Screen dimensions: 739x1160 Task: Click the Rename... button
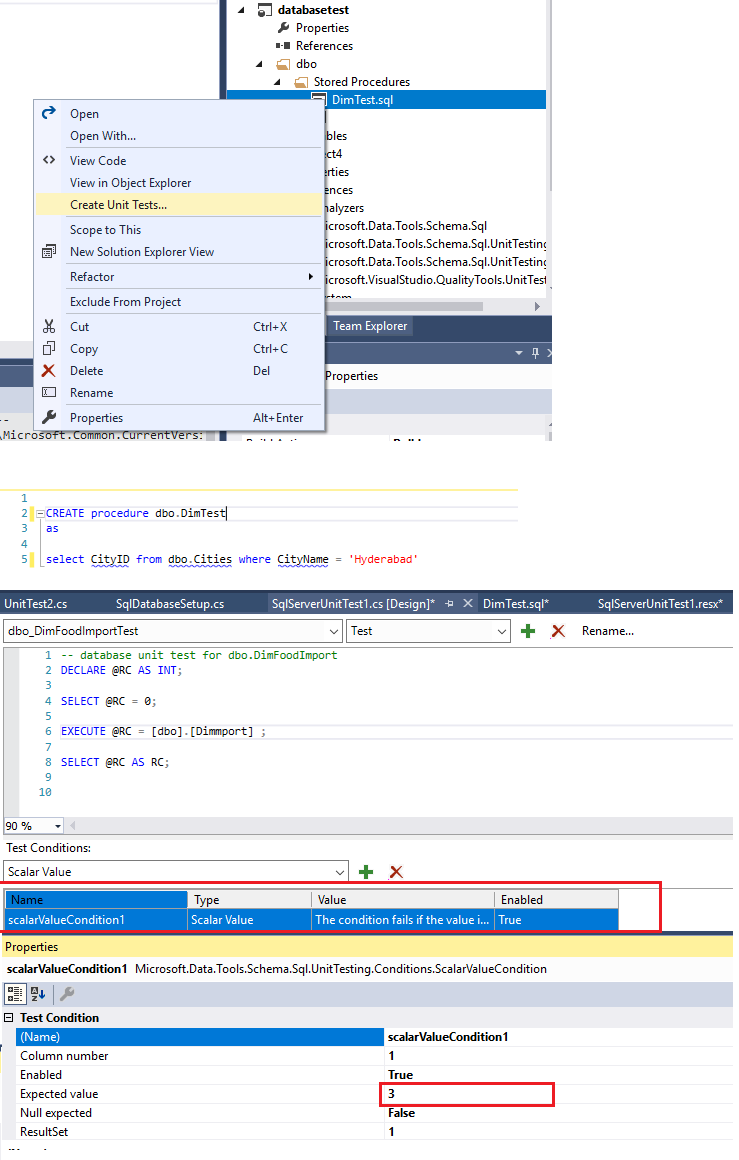(608, 631)
